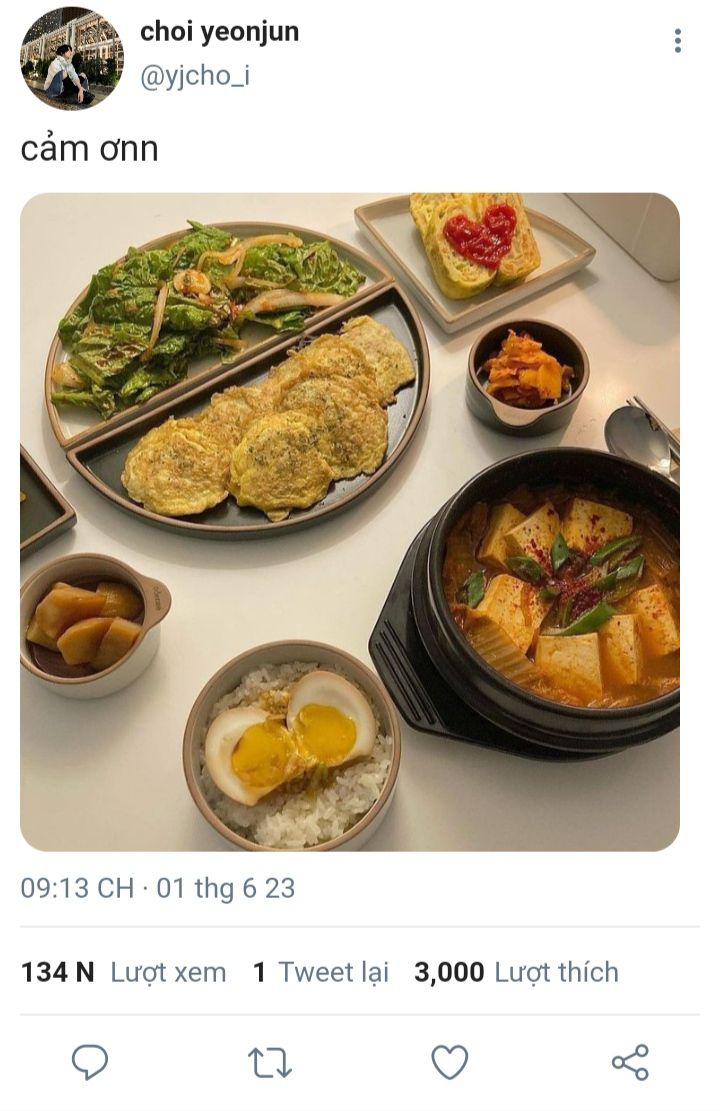
Task: Open the Lượt thích list label
Action: point(556,972)
